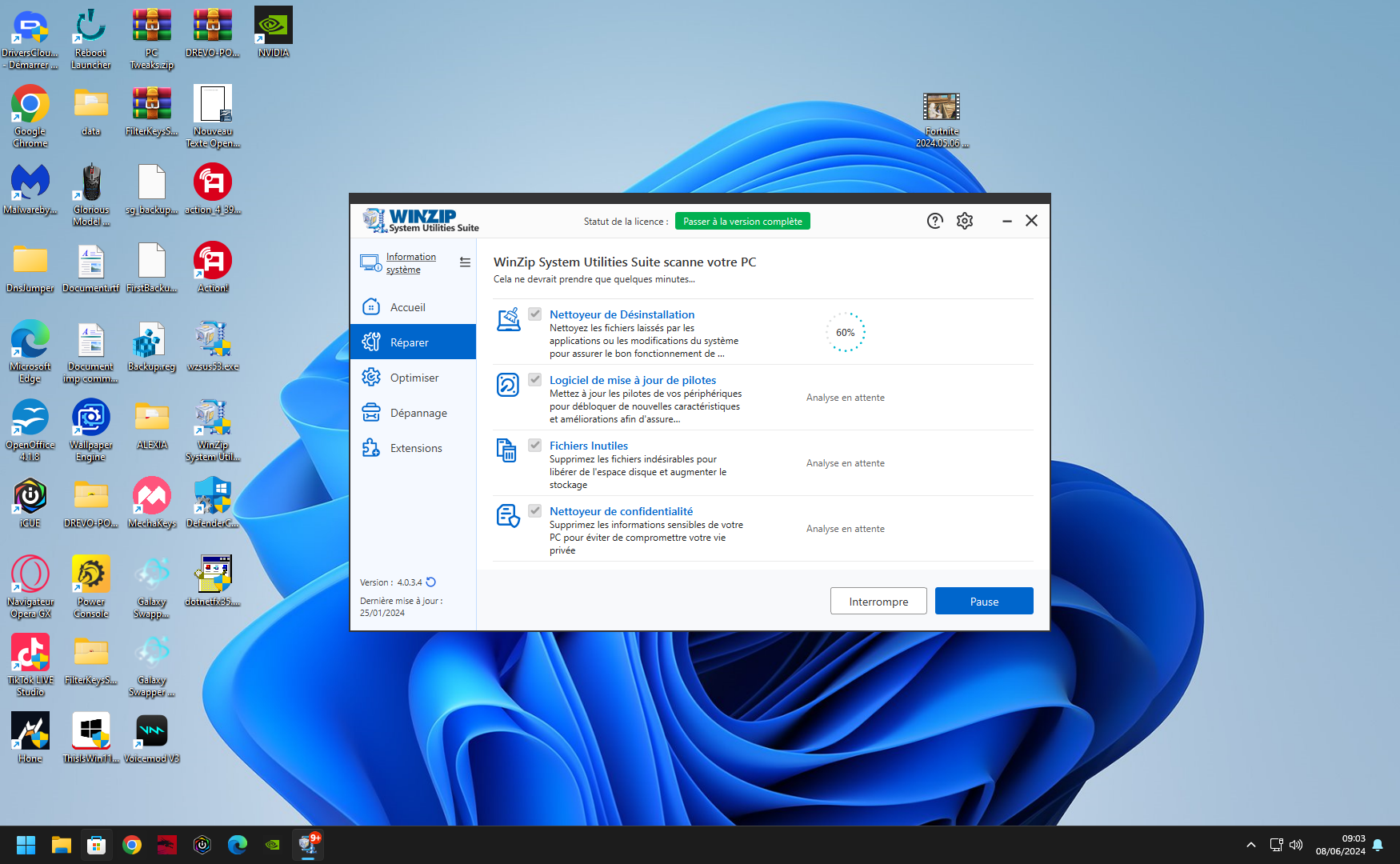The image size is (1400, 864).
Task: Click the system information monitor icon
Action: click(370, 263)
